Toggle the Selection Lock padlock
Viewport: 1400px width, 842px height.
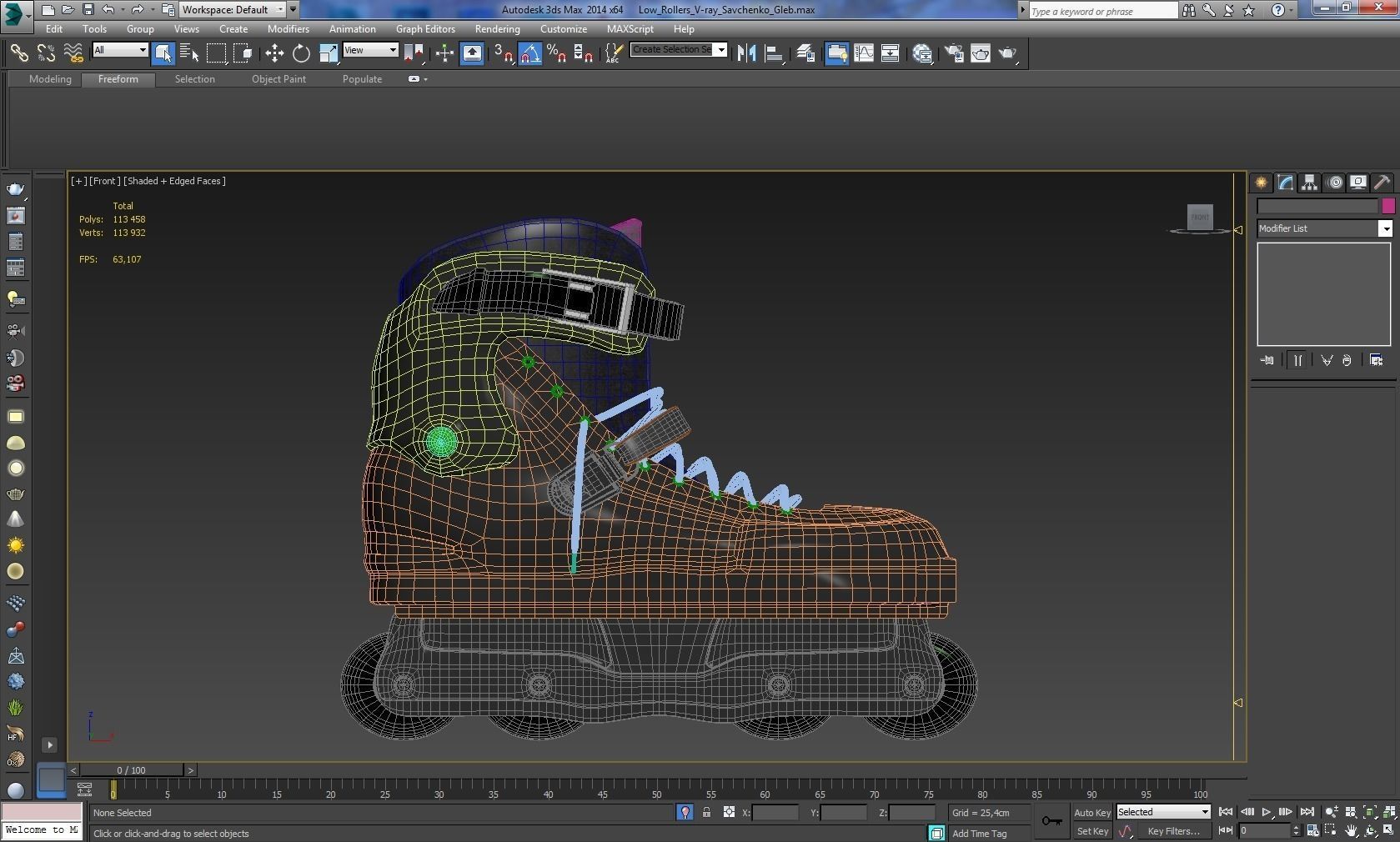706,812
